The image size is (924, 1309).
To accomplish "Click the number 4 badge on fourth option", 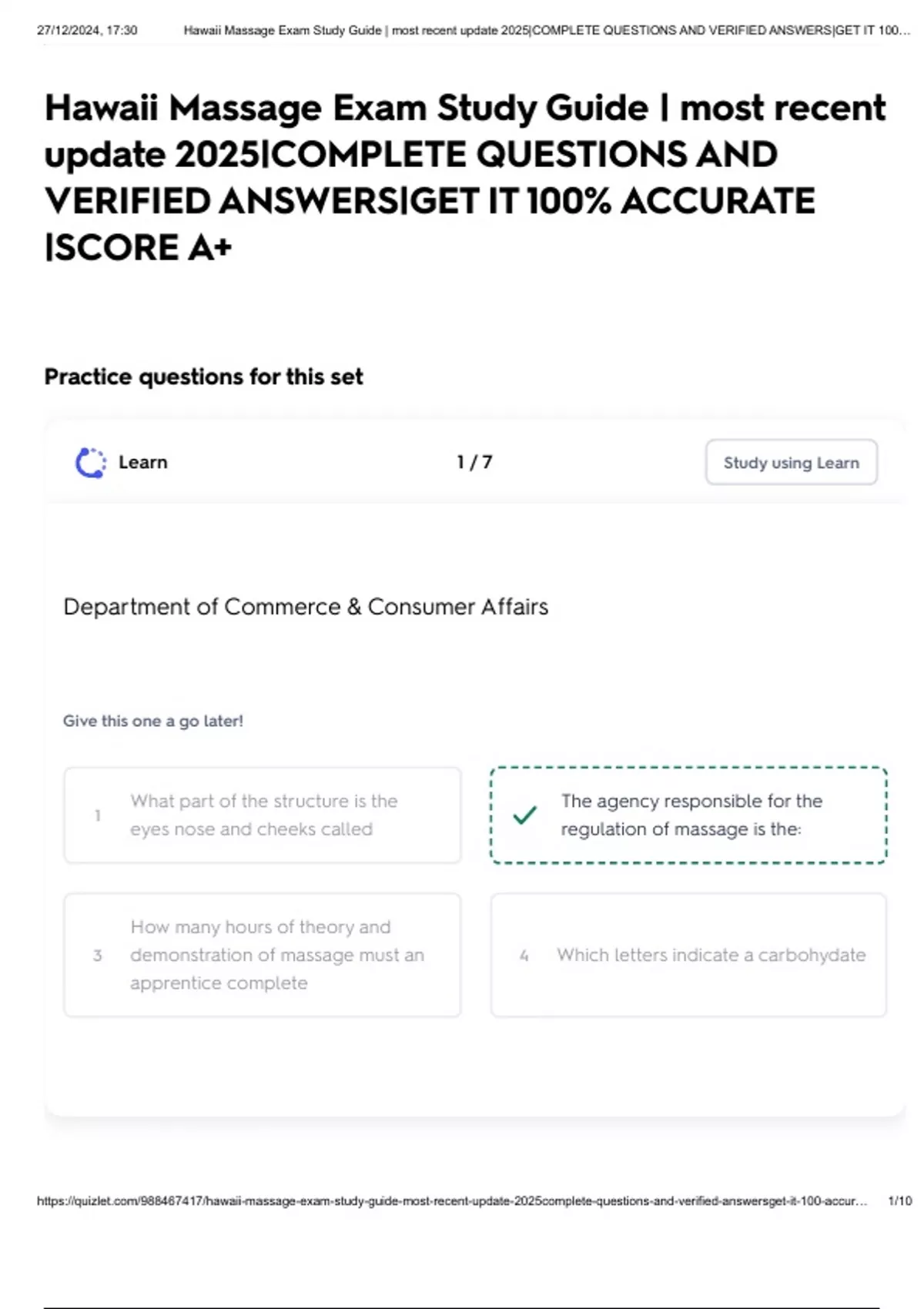I will pos(524,956).
